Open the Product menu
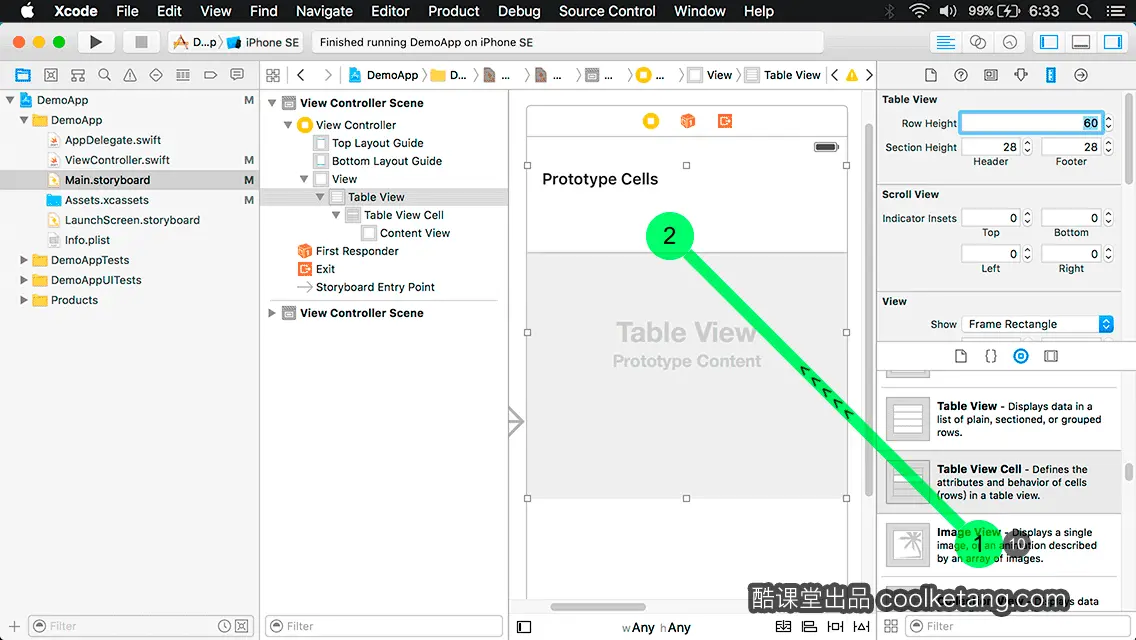This screenshot has height=640, width=1136. click(x=454, y=11)
